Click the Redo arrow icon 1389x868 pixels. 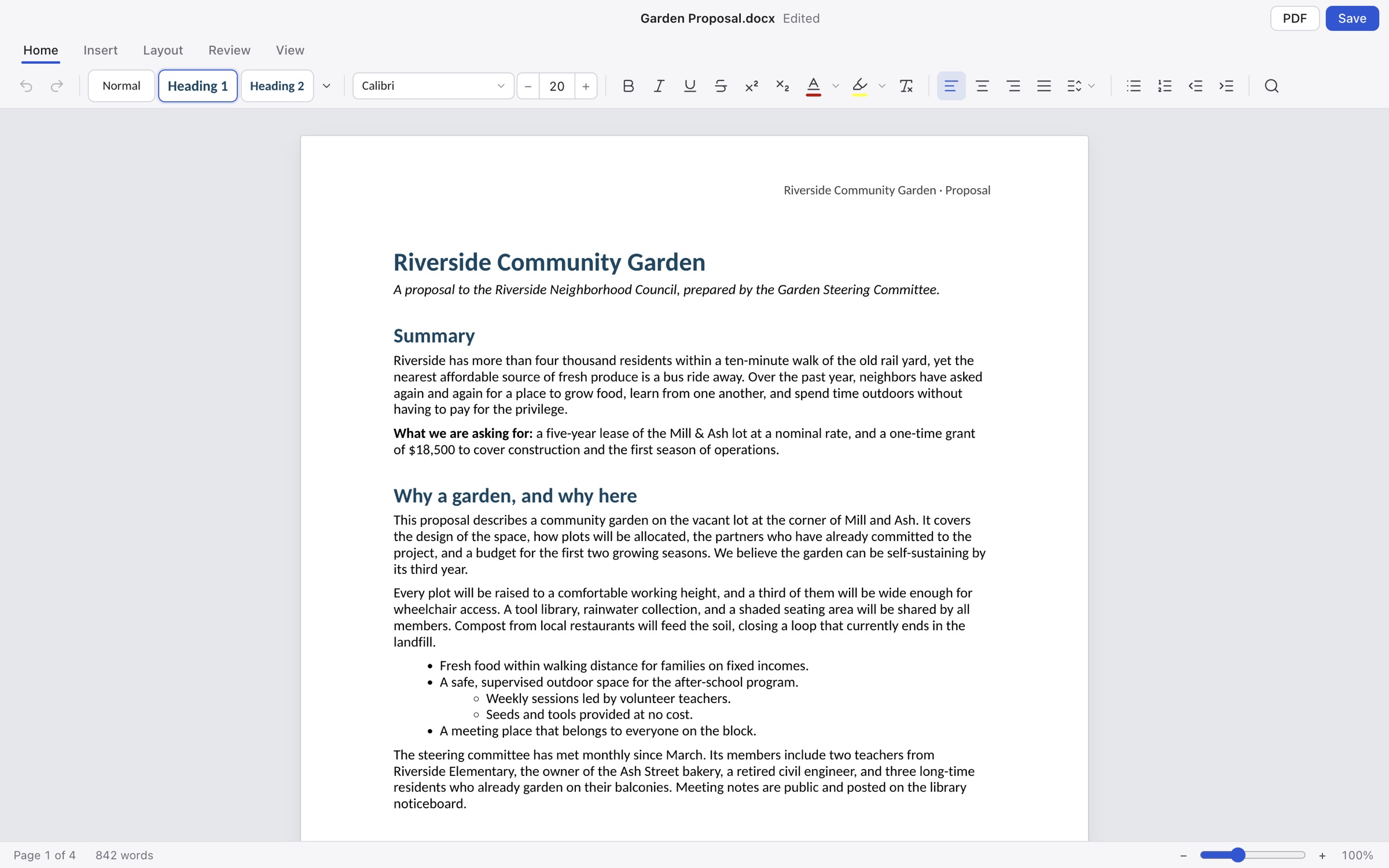tap(57, 86)
